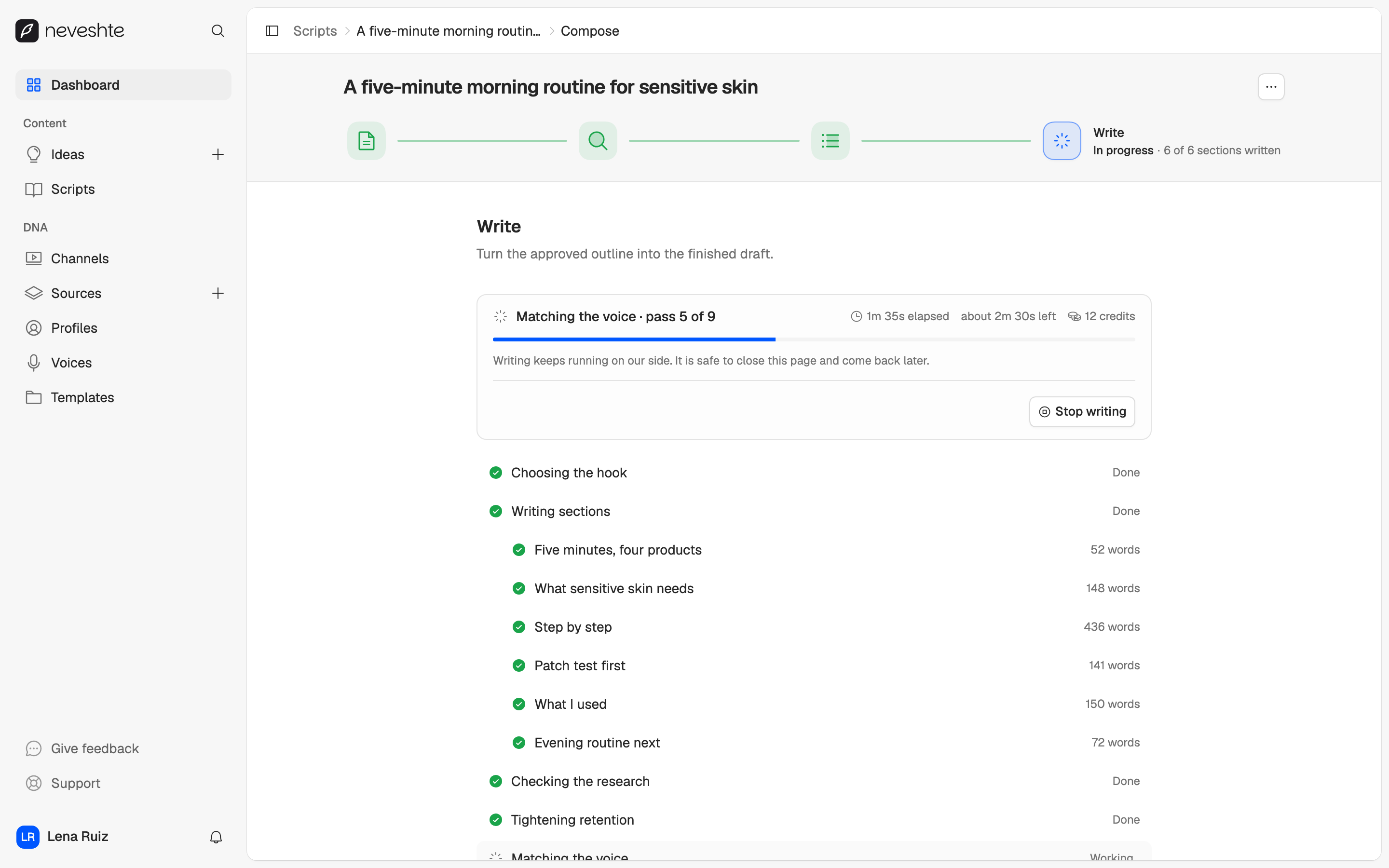Open Scripts in the sidebar
The image size is (1389, 868).
point(123,190)
